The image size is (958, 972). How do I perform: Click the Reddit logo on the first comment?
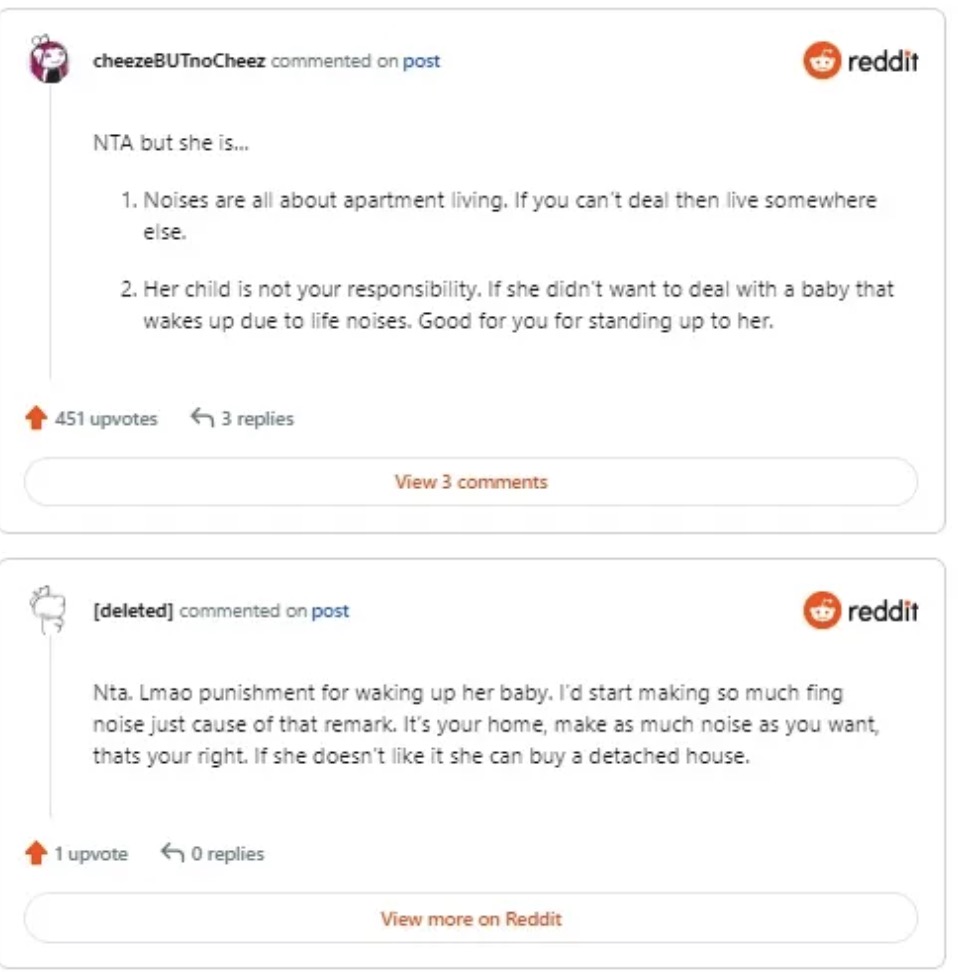coord(860,62)
